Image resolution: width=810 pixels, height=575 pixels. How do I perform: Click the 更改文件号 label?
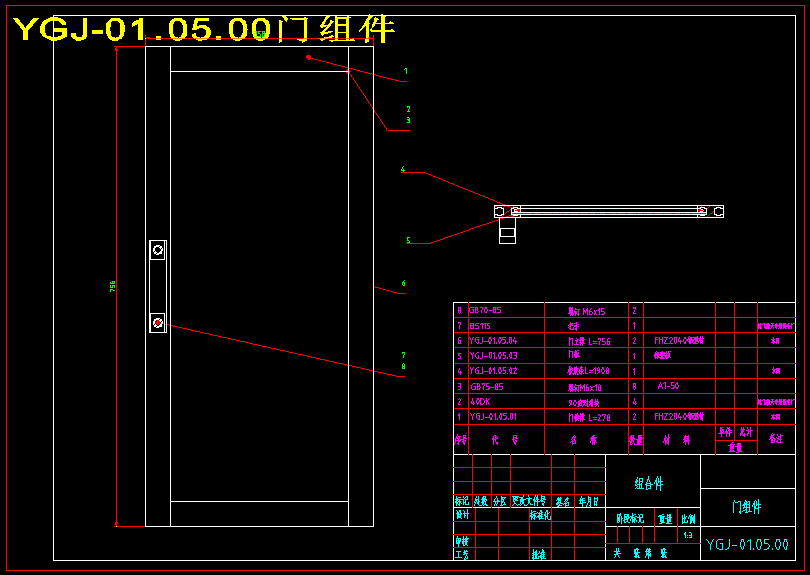pos(529,500)
